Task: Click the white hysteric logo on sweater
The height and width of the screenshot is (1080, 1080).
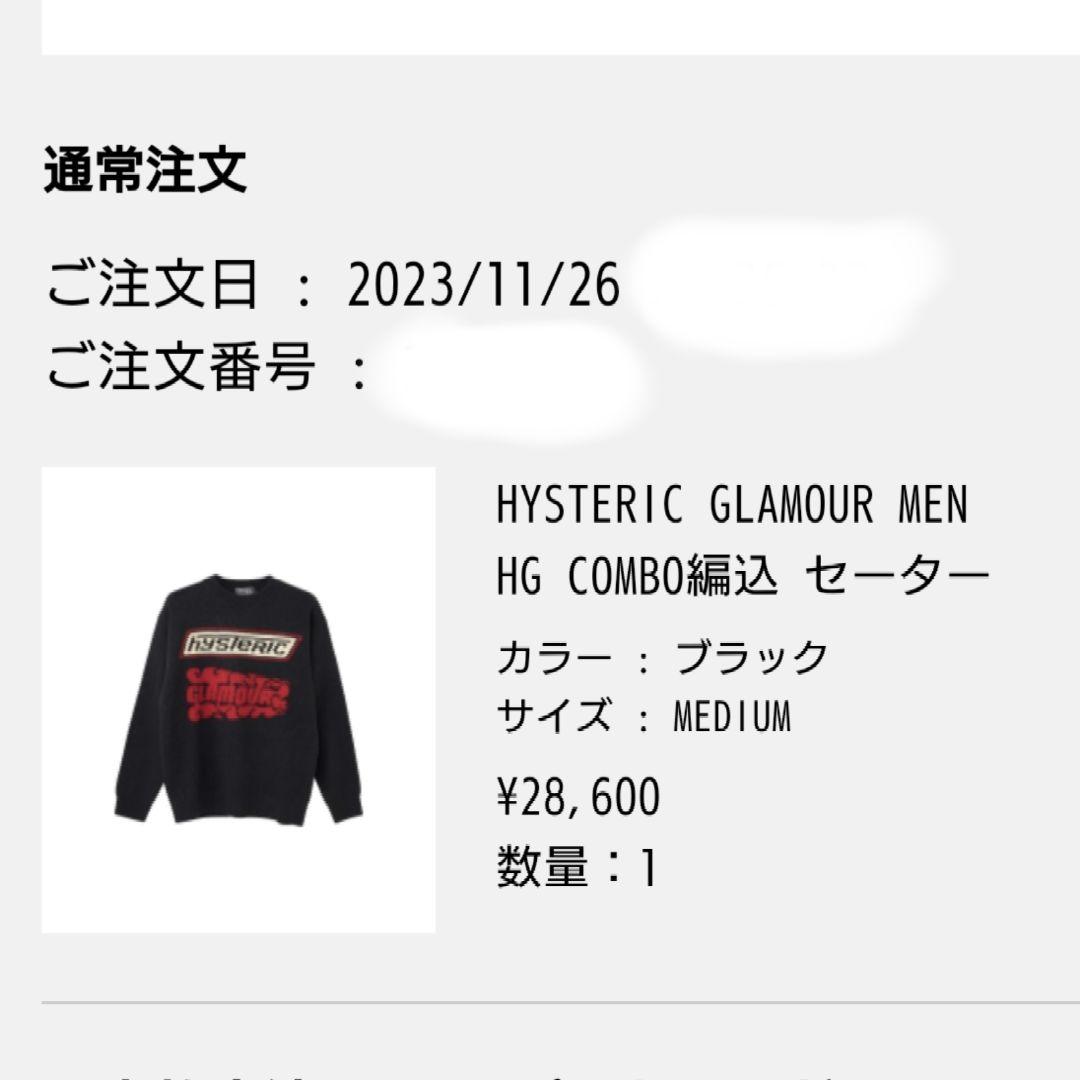Action: coord(240,645)
